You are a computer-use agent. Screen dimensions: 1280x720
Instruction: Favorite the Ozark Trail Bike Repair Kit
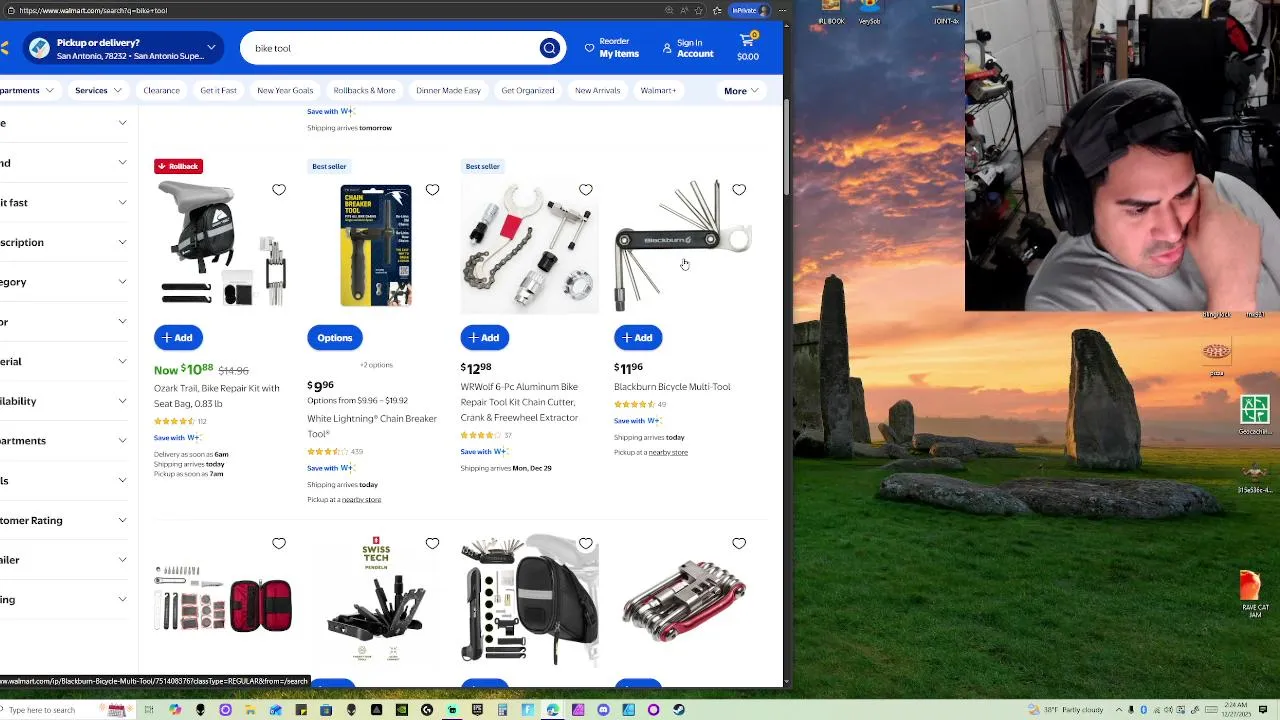[279, 189]
